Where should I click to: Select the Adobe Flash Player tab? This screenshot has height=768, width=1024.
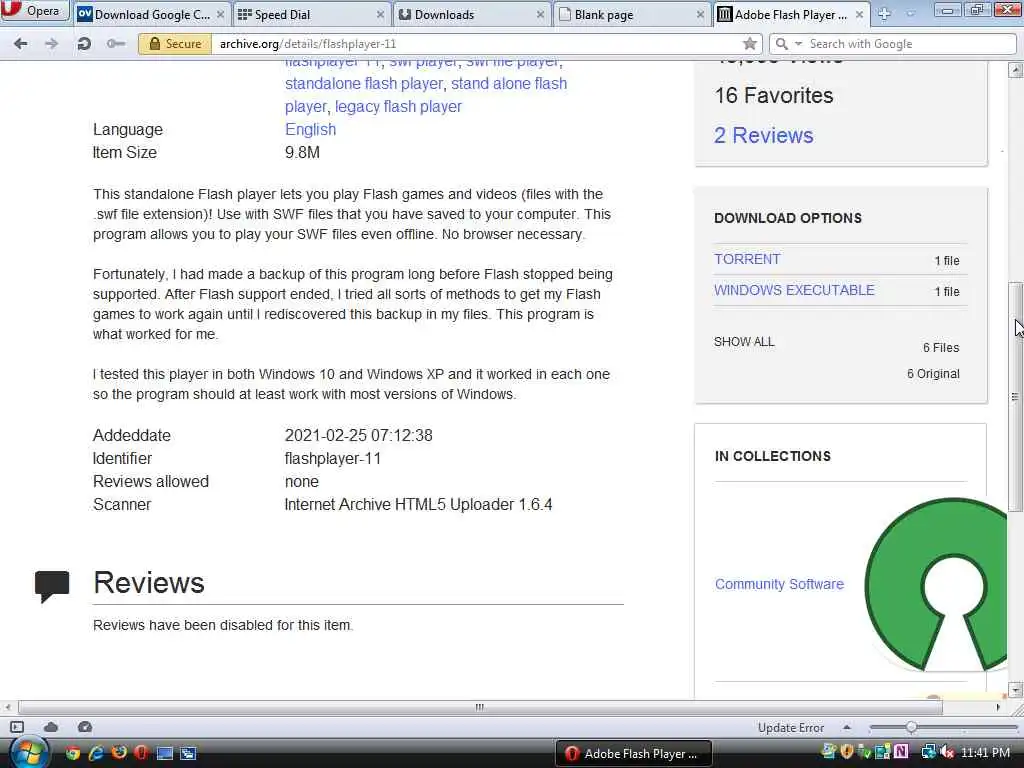click(790, 14)
